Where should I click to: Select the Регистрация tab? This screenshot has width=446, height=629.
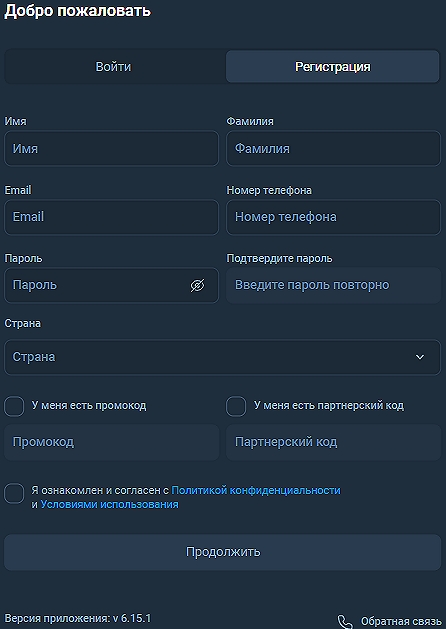pyautogui.click(x=333, y=67)
